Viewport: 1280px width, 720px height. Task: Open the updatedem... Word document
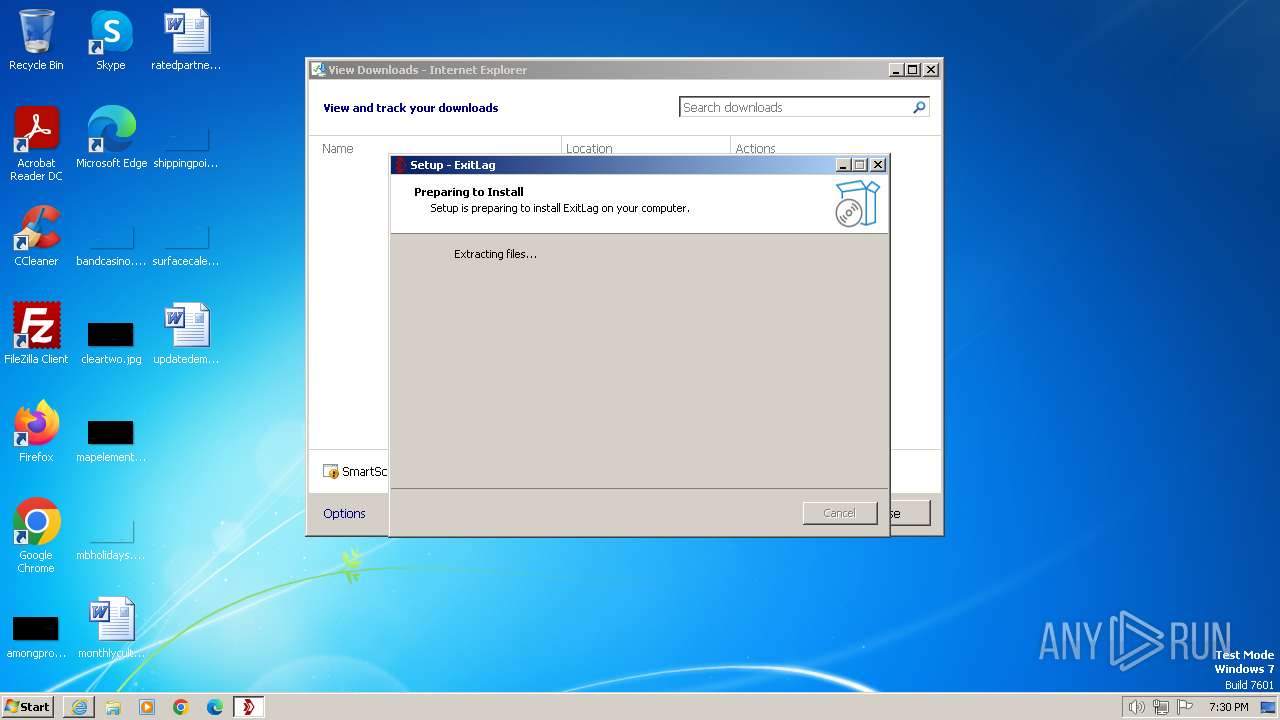[x=186, y=334]
